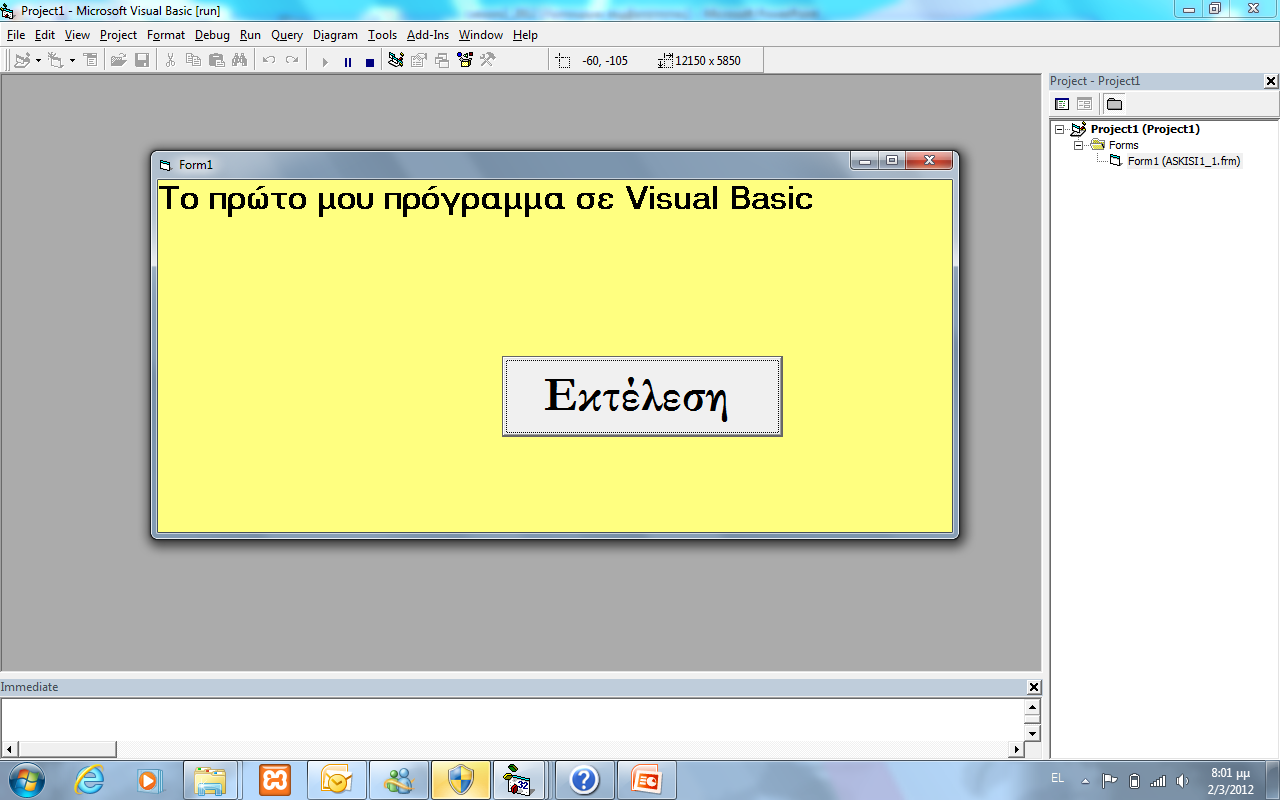Toggle Folders view in Project panel

pos(1114,104)
